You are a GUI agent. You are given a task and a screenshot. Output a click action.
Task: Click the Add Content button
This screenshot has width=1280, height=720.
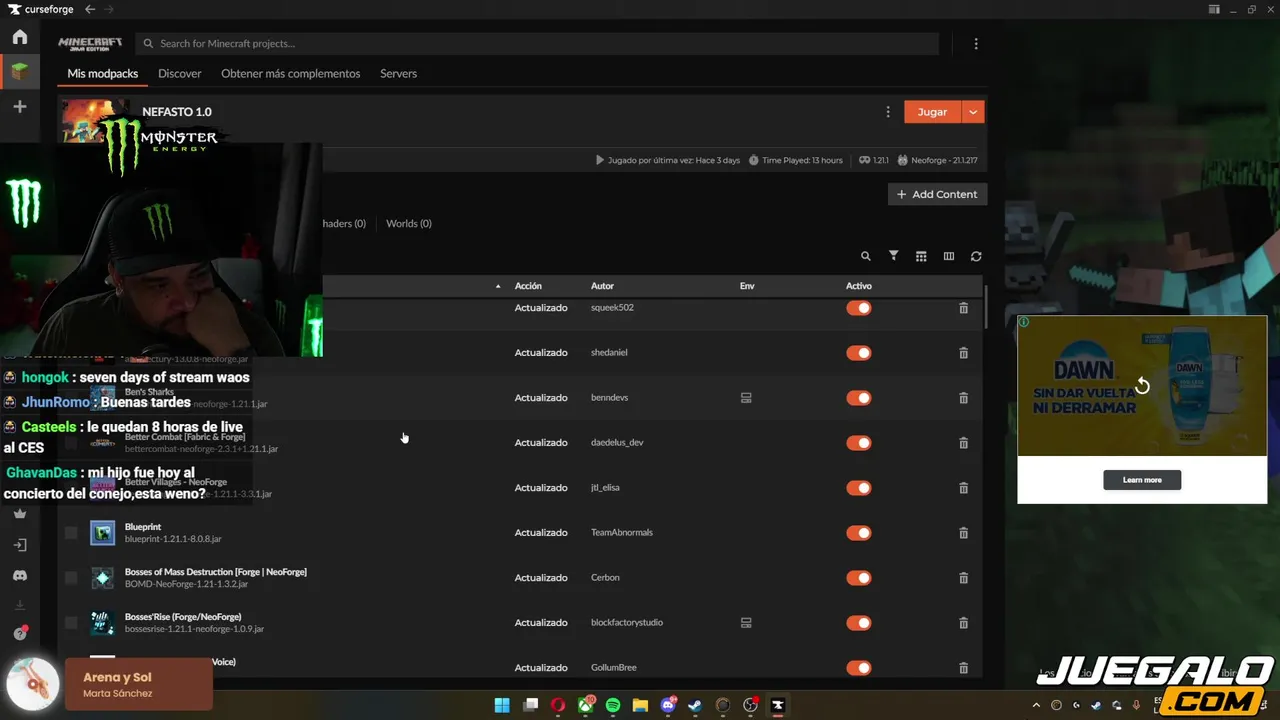[x=937, y=194]
